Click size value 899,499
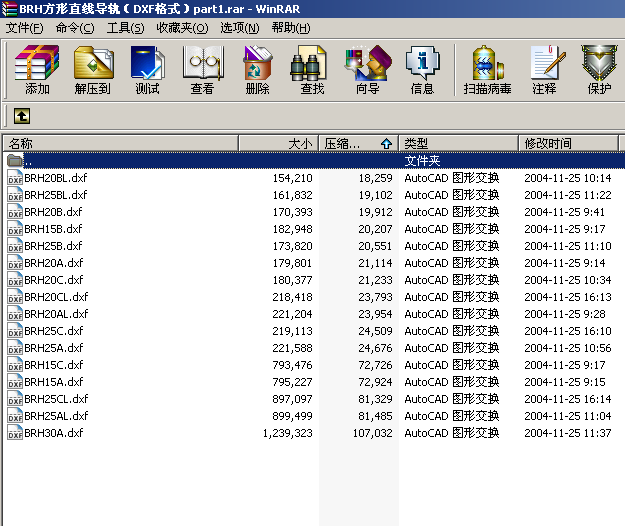The height and width of the screenshot is (526, 625). point(293,416)
